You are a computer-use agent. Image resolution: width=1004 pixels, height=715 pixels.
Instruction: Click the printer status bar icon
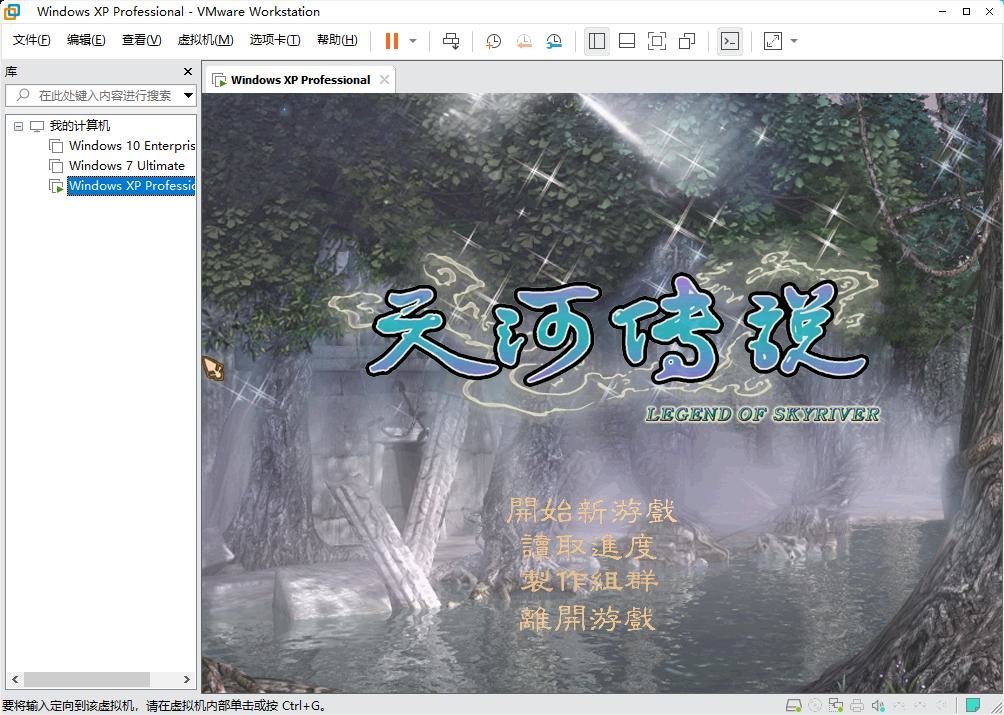(x=857, y=705)
